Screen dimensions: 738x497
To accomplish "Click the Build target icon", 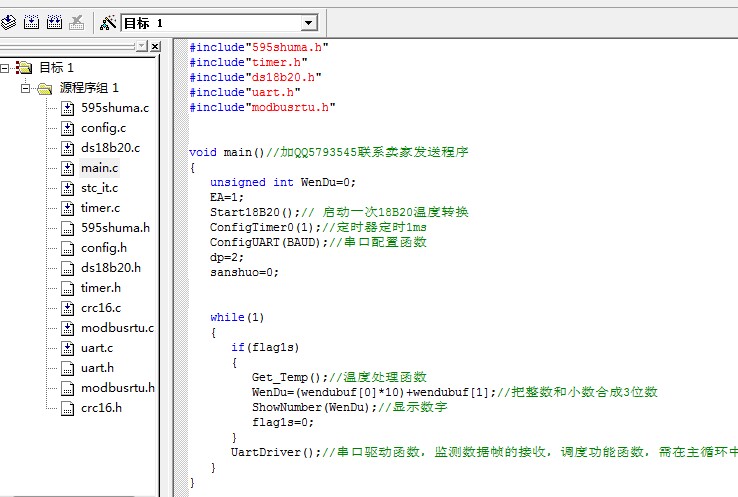I will pos(32,22).
